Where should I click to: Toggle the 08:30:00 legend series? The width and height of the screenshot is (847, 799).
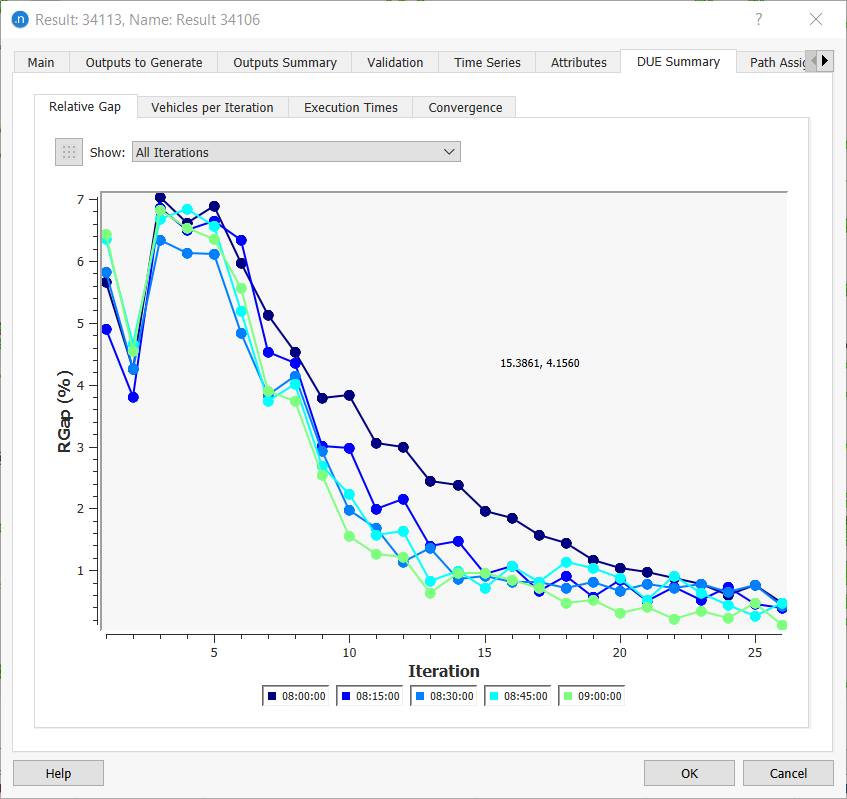click(444, 696)
